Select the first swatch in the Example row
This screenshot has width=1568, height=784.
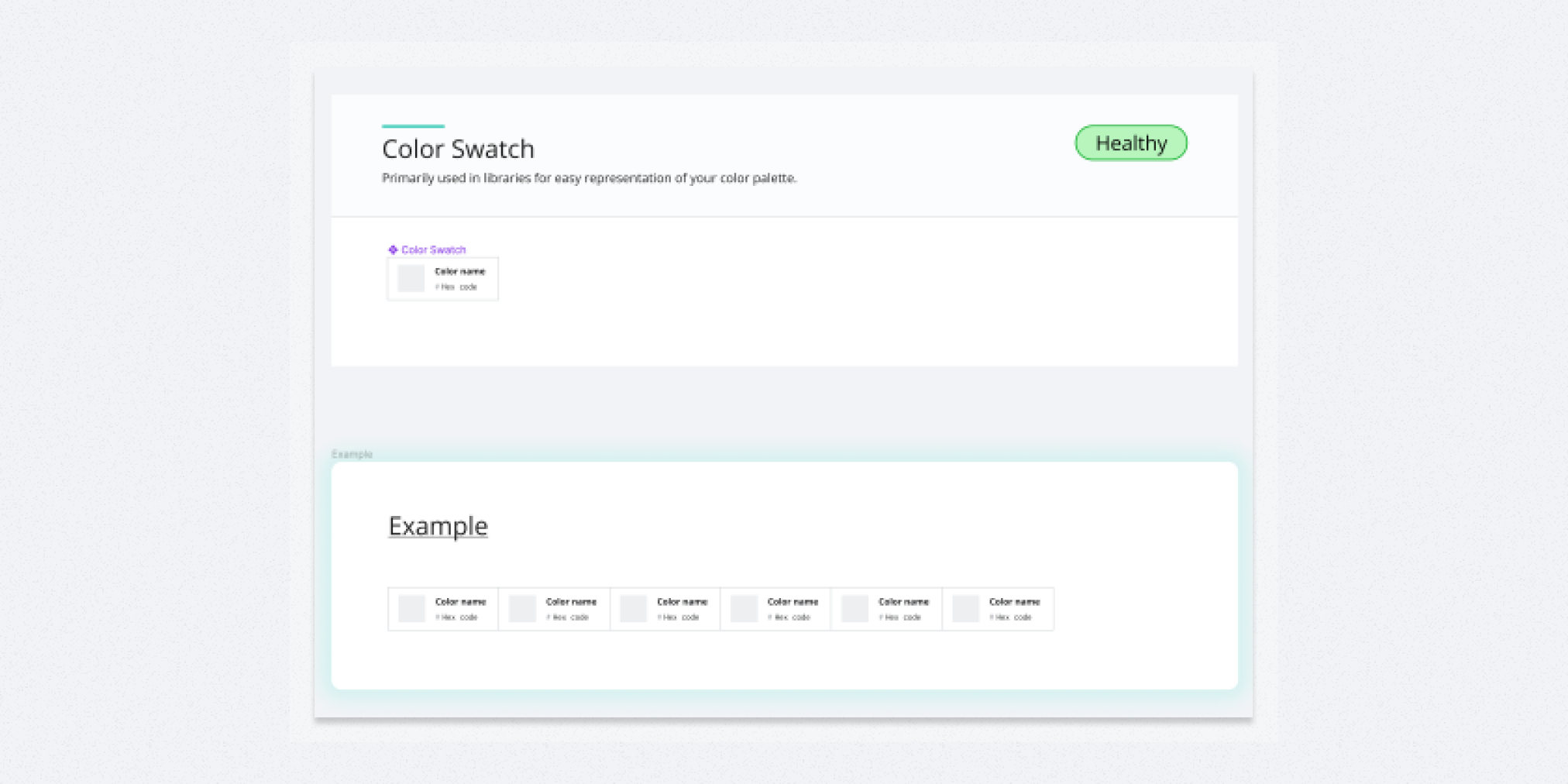click(442, 609)
